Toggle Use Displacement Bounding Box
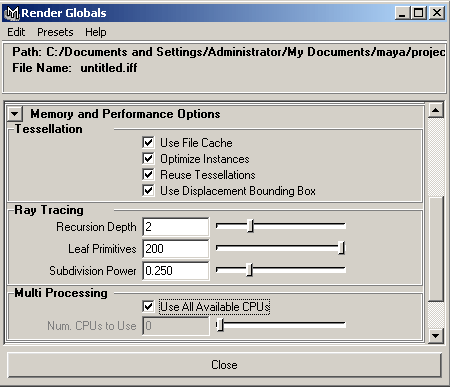The height and width of the screenshot is (387, 450). (x=148, y=191)
